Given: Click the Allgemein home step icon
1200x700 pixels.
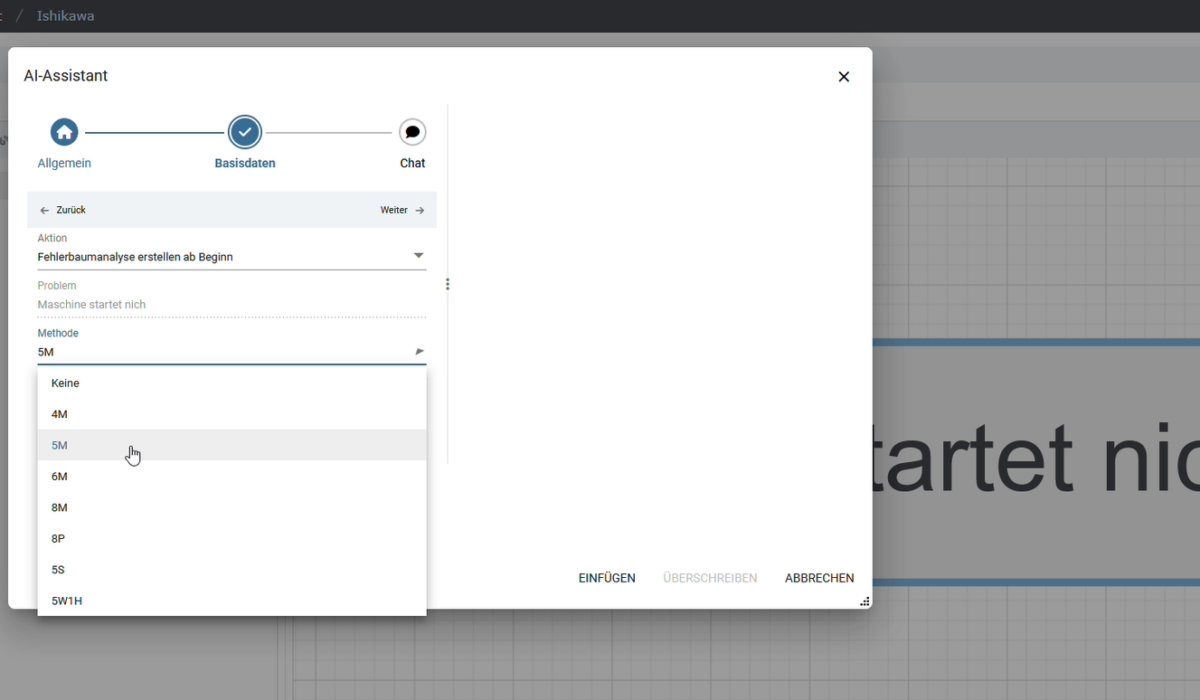Looking at the screenshot, I should 65,132.
